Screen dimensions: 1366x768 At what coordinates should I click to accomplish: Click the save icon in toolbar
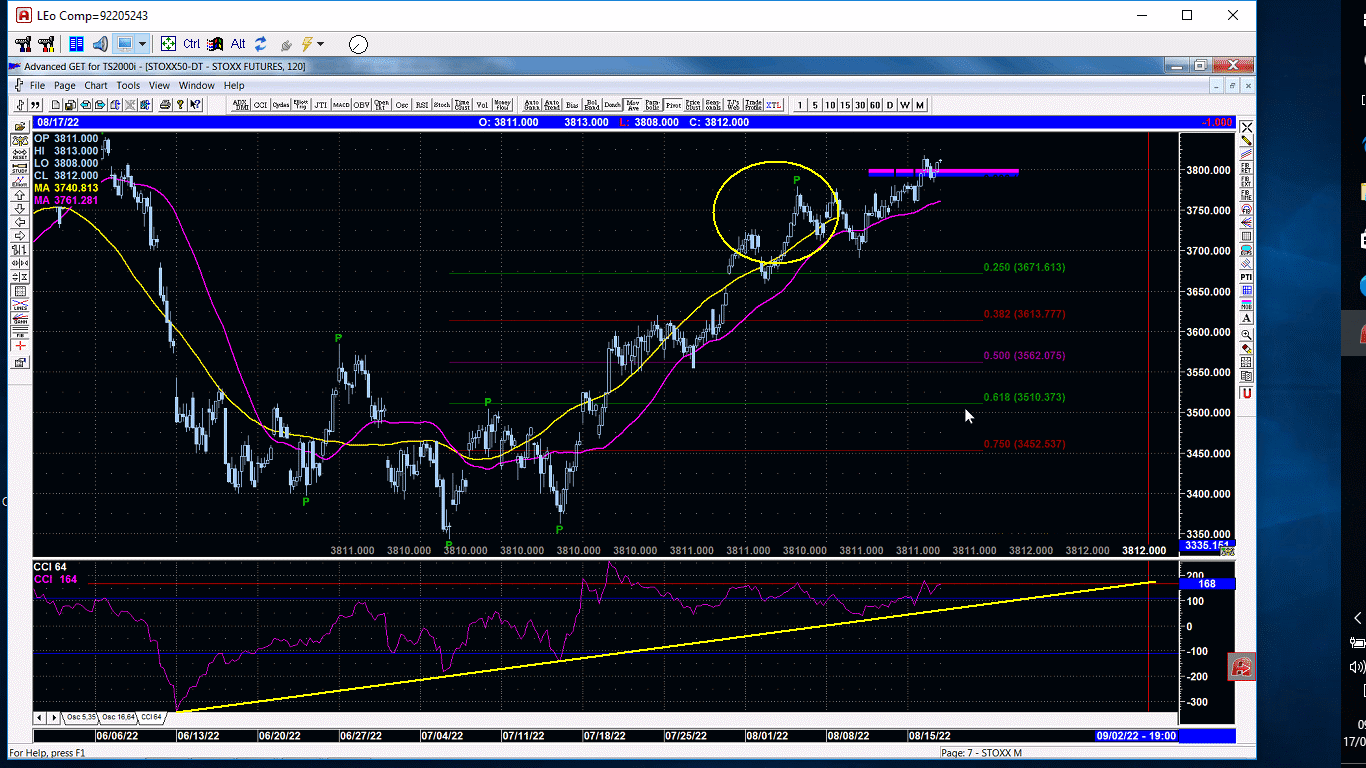point(70,104)
